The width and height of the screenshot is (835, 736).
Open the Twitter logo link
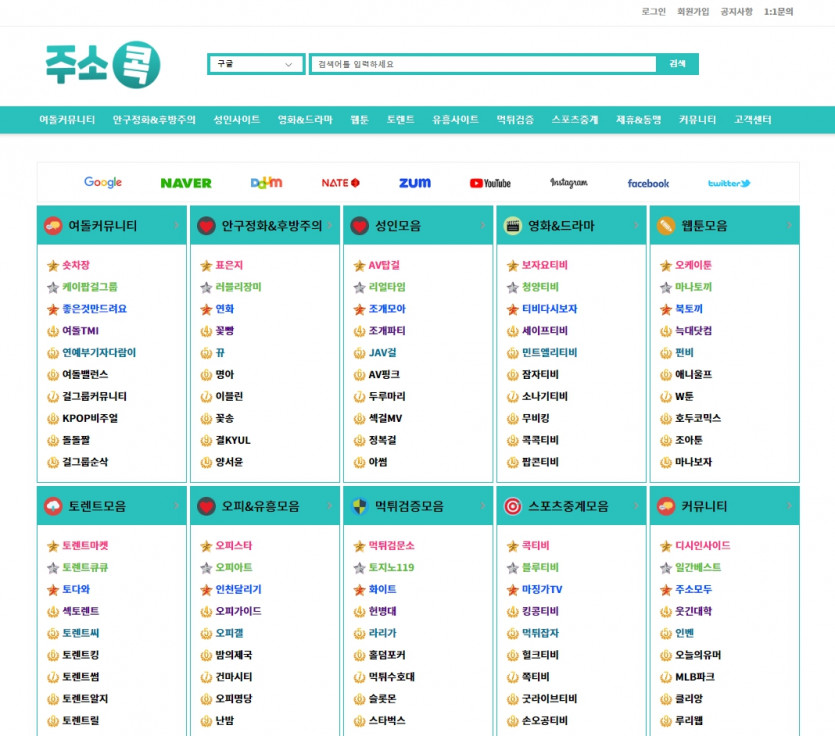click(x=729, y=183)
